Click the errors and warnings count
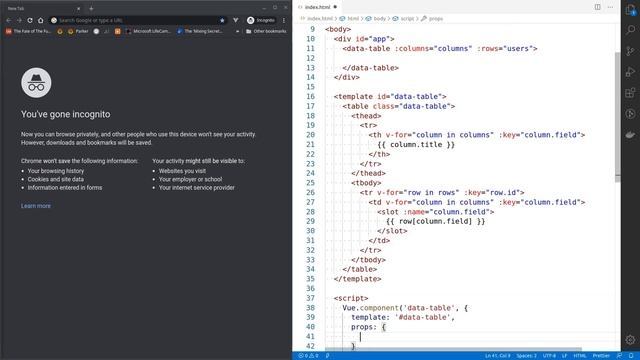 [308, 356]
